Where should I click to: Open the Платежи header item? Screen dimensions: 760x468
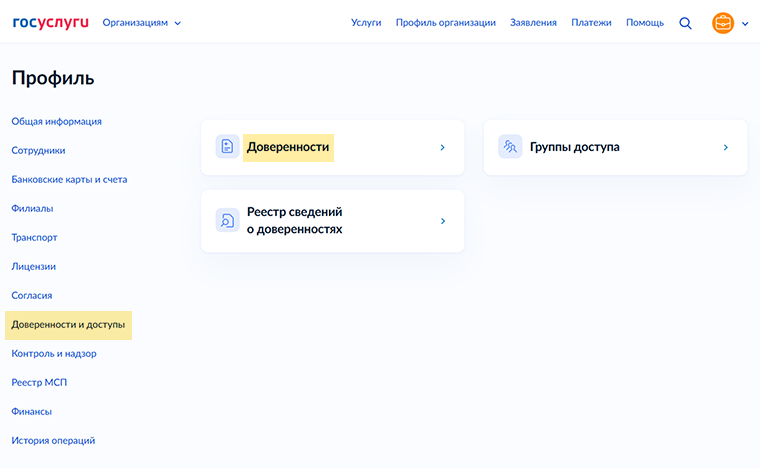[591, 23]
